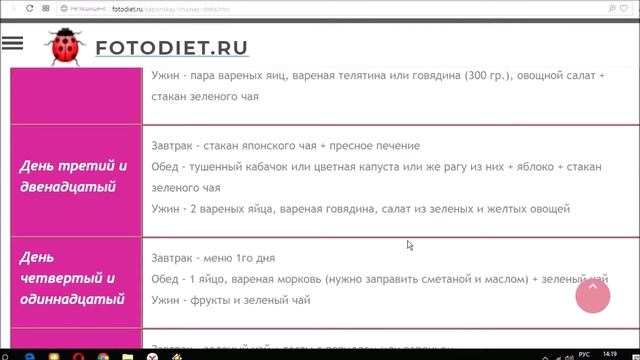Click 'Завтрак - стакан японского чая' line

tap(285, 146)
